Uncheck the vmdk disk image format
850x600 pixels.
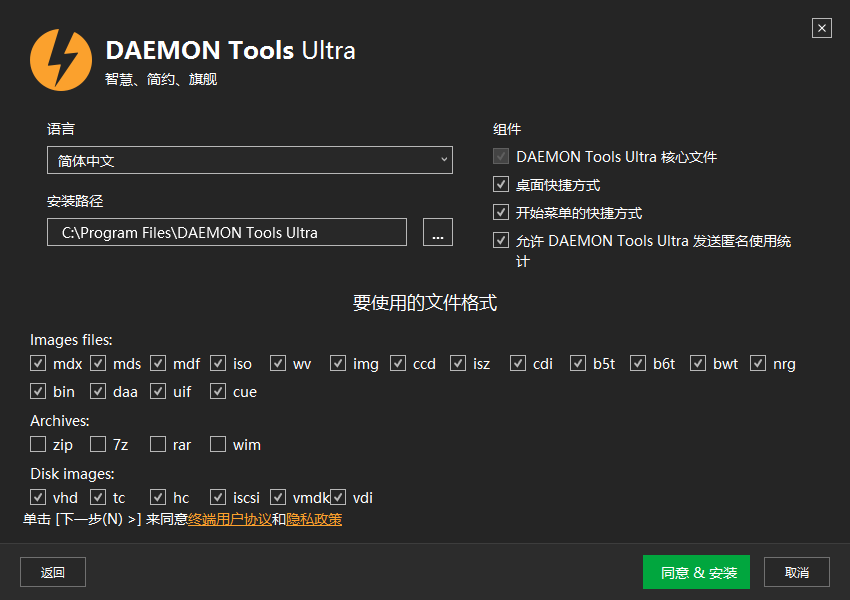(x=277, y=497)
